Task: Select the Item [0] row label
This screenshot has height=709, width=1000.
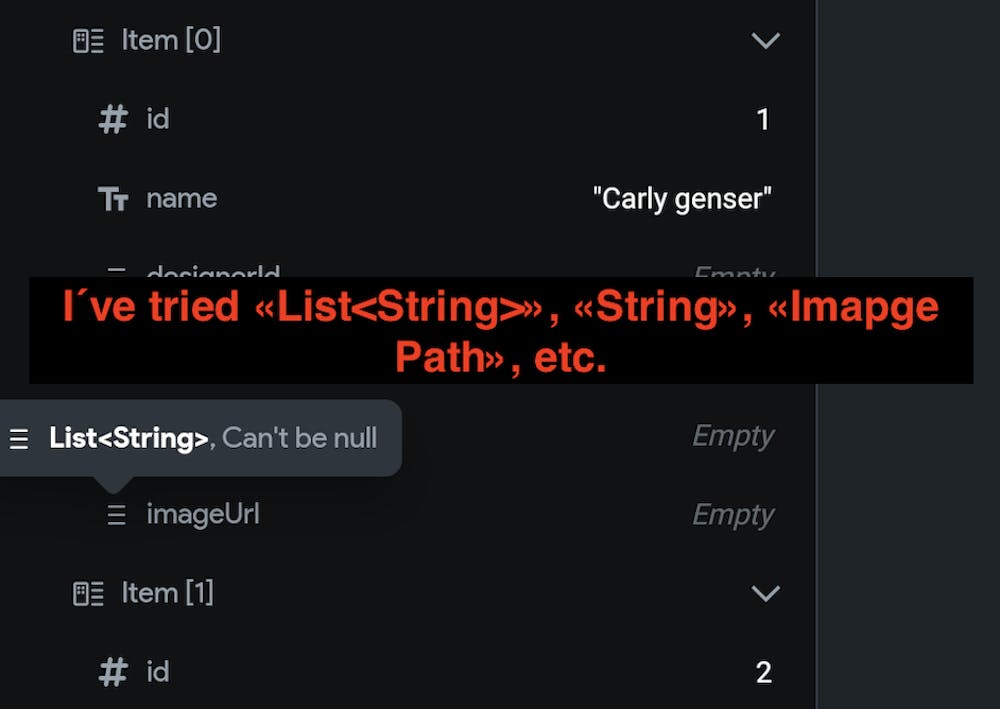Action: (x=171, y=41)
